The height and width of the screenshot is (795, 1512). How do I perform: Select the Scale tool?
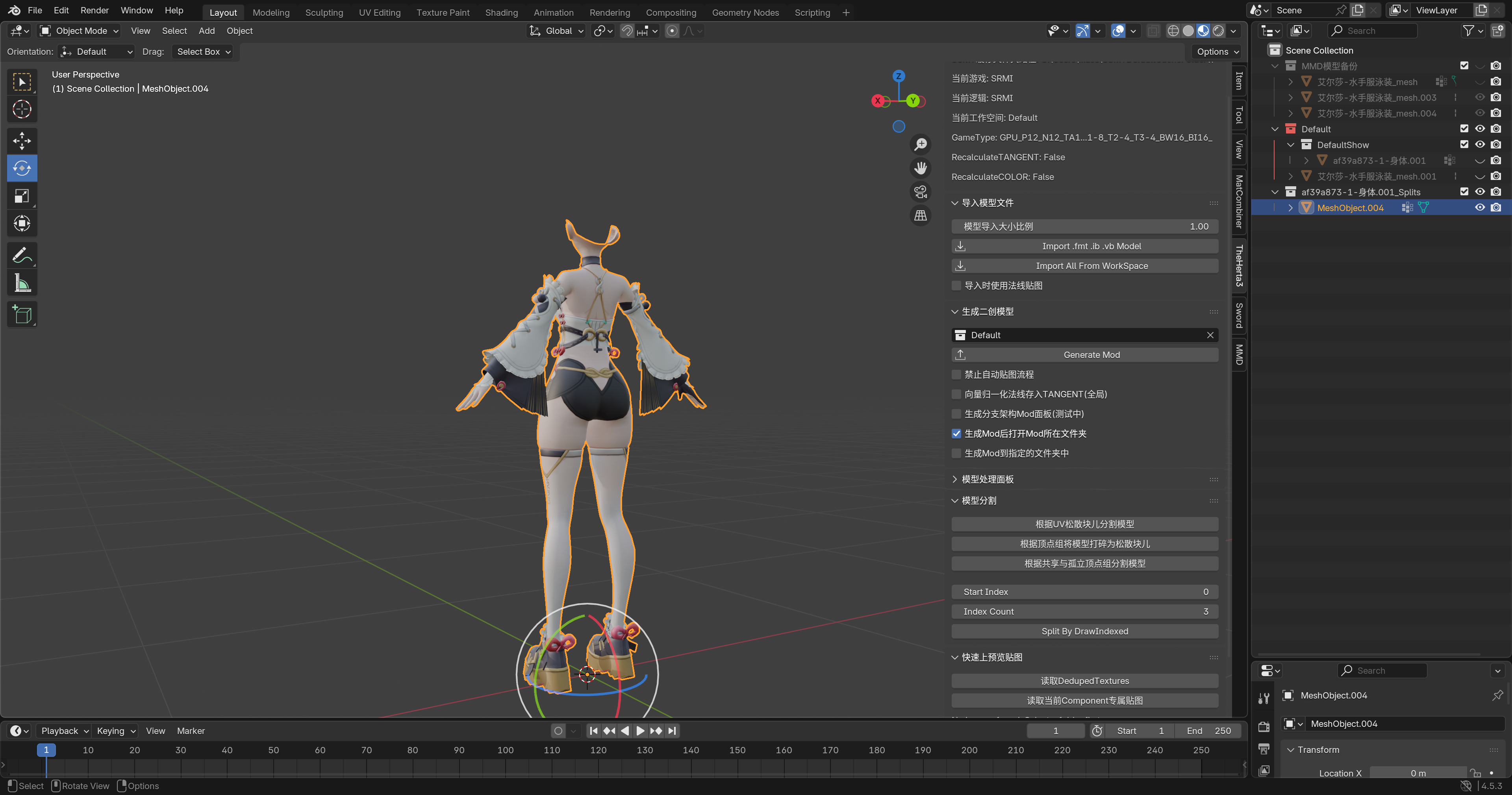(22, 196)
